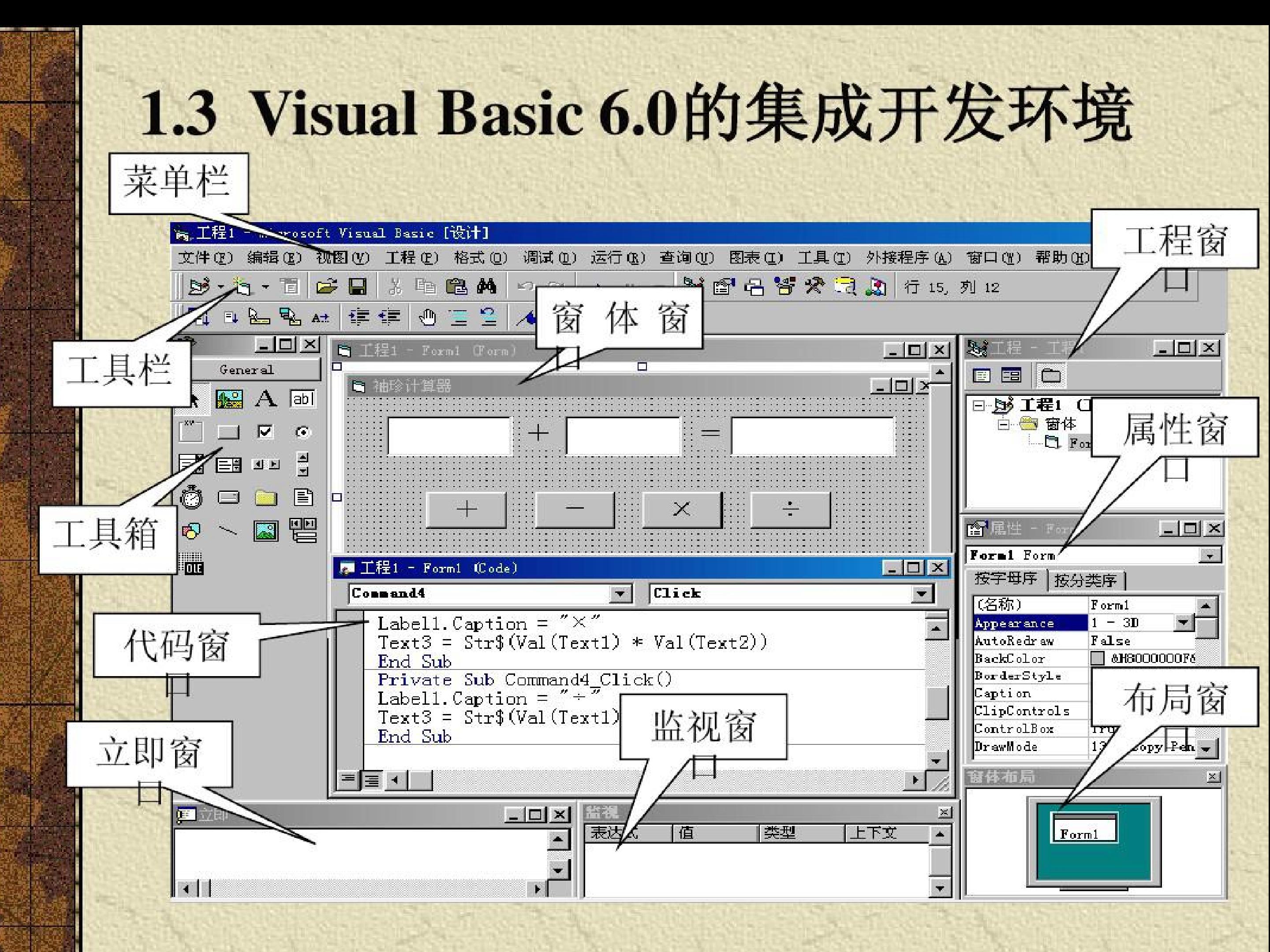
Task: Click the BackColor color swatch
Action: click(x=1097, y=658)
